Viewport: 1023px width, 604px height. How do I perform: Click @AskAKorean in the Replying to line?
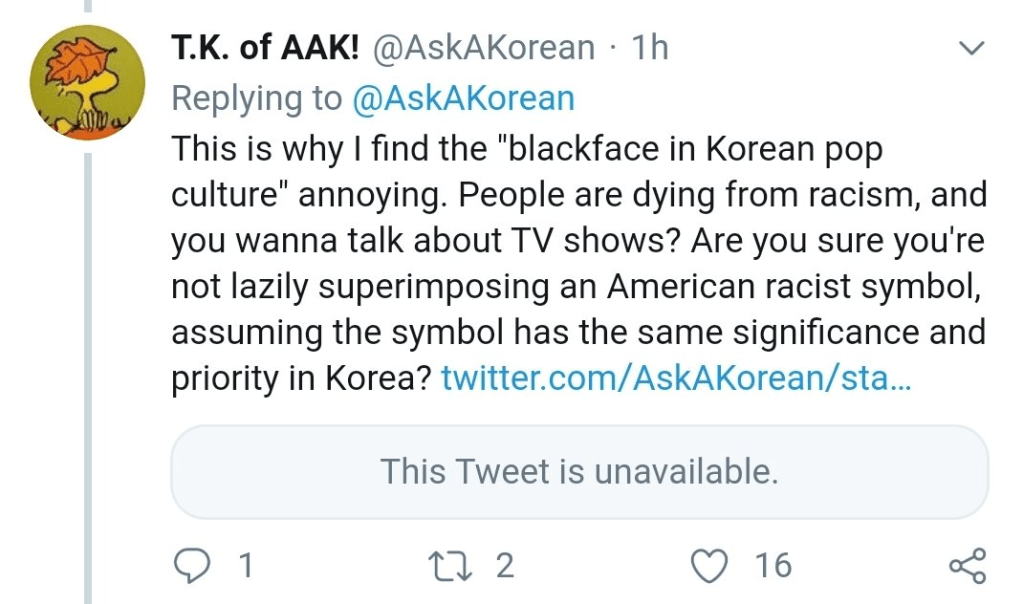(463, 98)
